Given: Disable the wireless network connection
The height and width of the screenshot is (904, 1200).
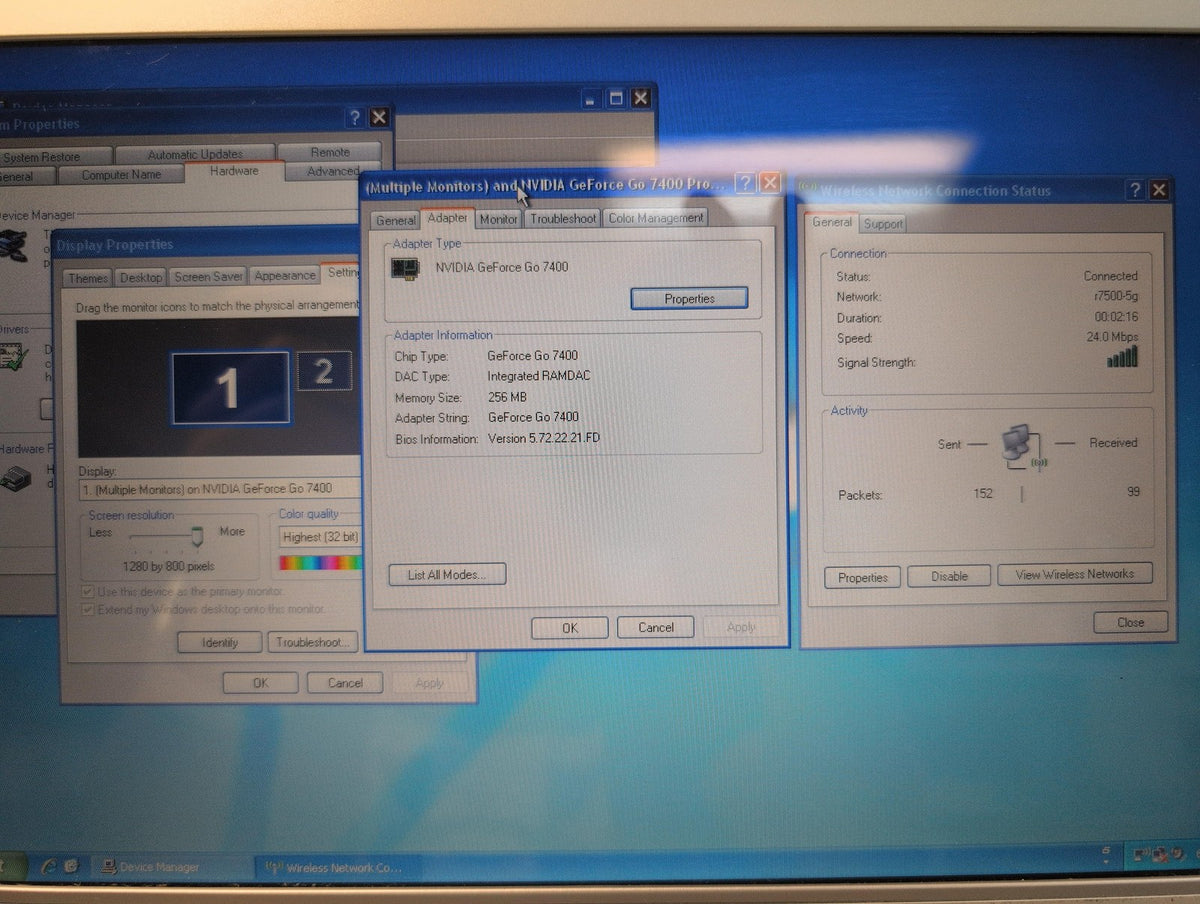Looking at the screenshot, I should (x=950, y=576).
